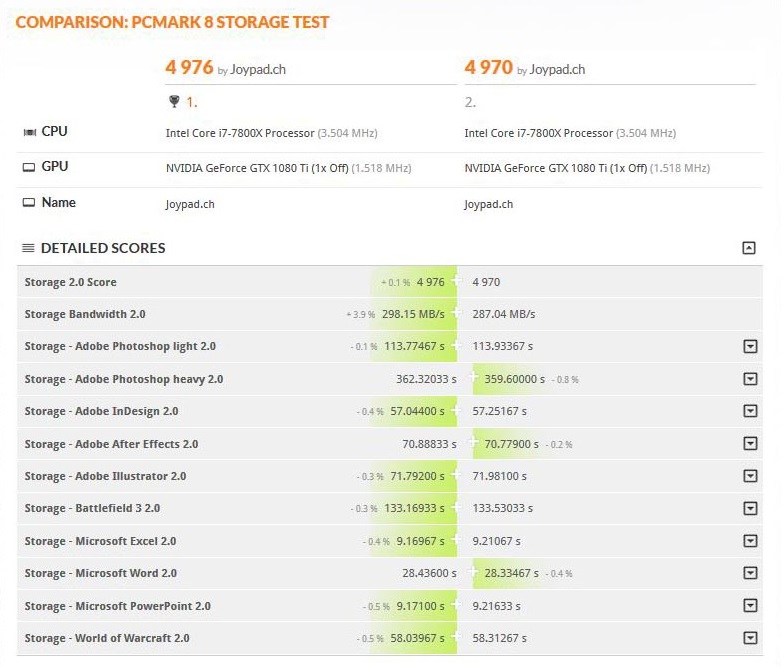Expand Microsoft PowerPoint 2.0 details
Image resolution: width=784 pixels, height=669 pixels.
[750, 606]
